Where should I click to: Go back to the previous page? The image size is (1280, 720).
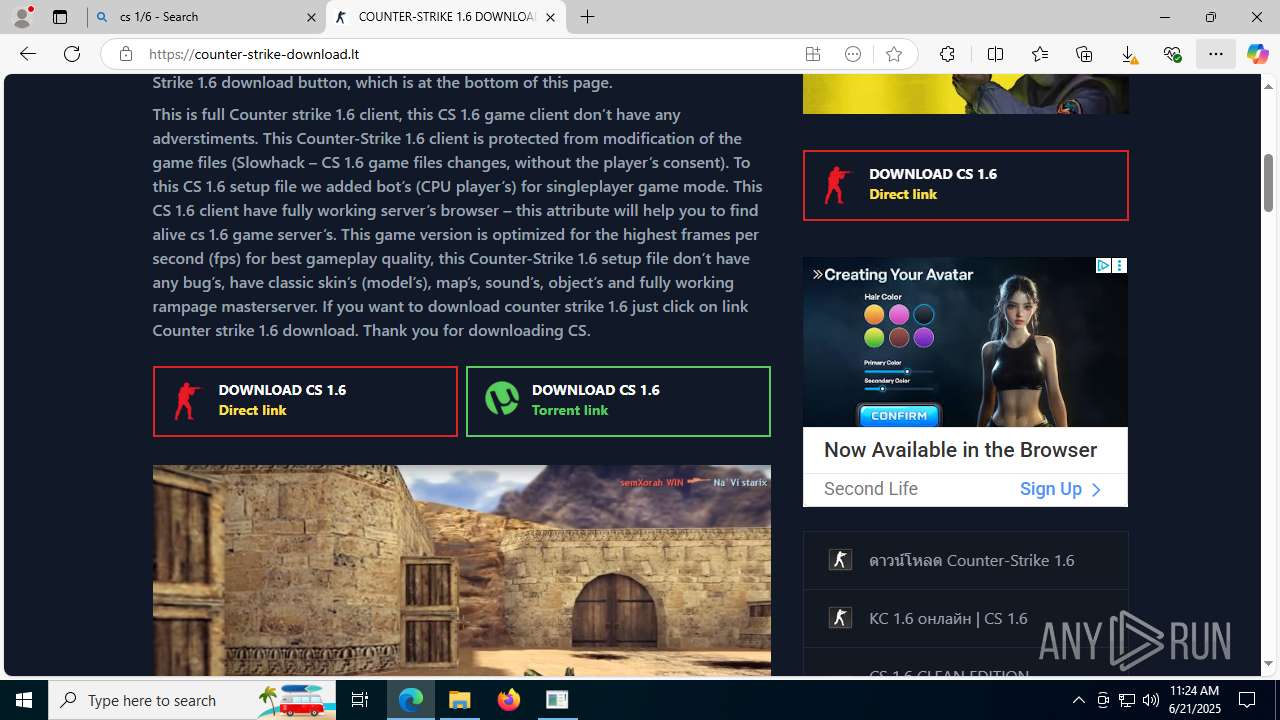(27, 54)
